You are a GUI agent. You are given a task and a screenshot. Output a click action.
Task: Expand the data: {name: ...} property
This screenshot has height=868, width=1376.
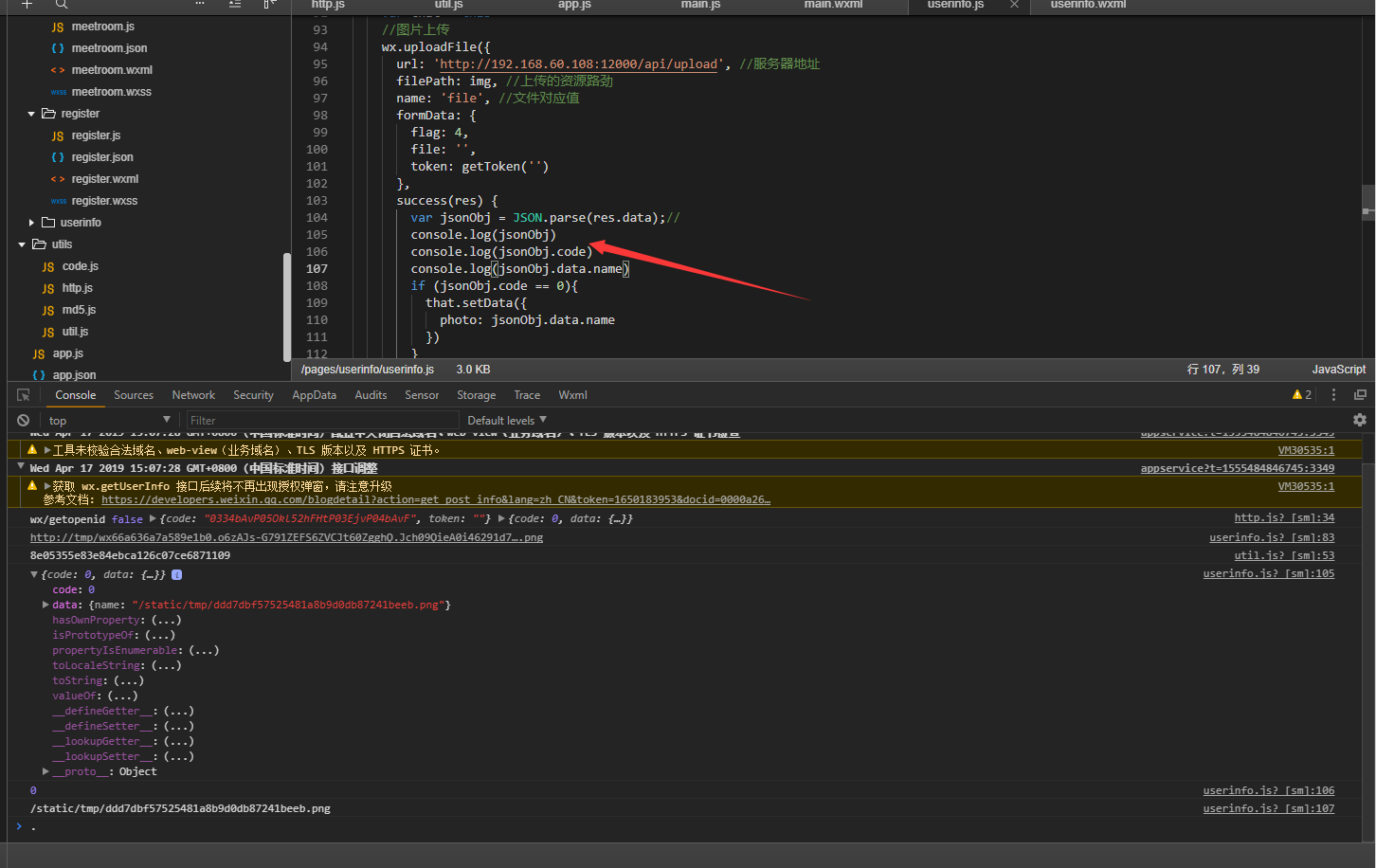point(45,605)
